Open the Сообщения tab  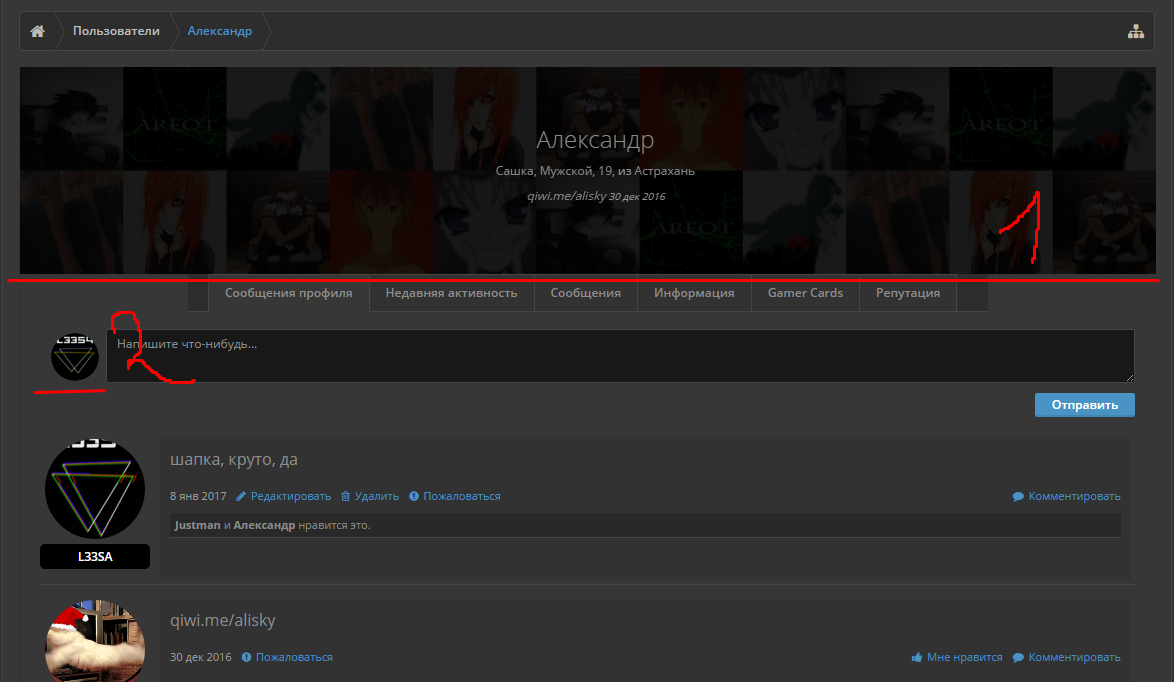586,293
